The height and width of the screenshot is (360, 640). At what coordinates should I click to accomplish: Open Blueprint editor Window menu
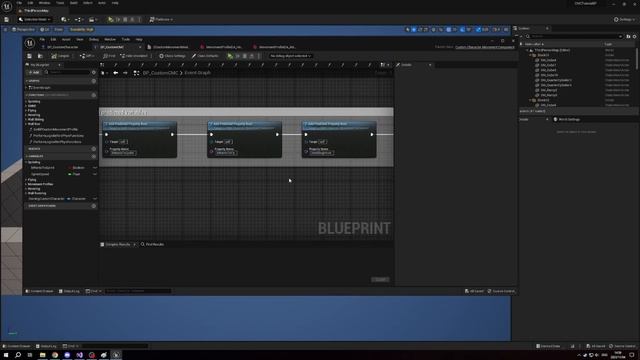pyautogui.click(x=110, y=40)
